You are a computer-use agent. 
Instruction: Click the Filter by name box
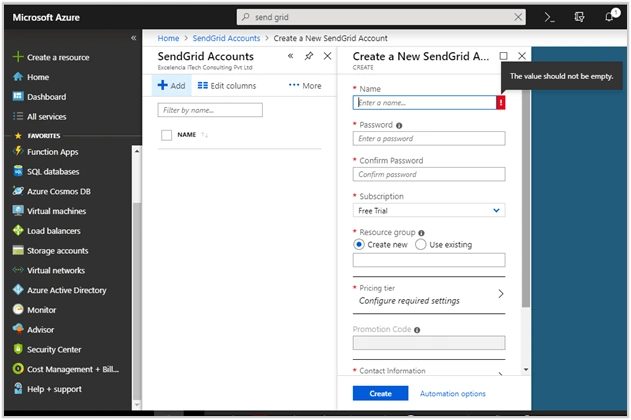pos(210,110)
